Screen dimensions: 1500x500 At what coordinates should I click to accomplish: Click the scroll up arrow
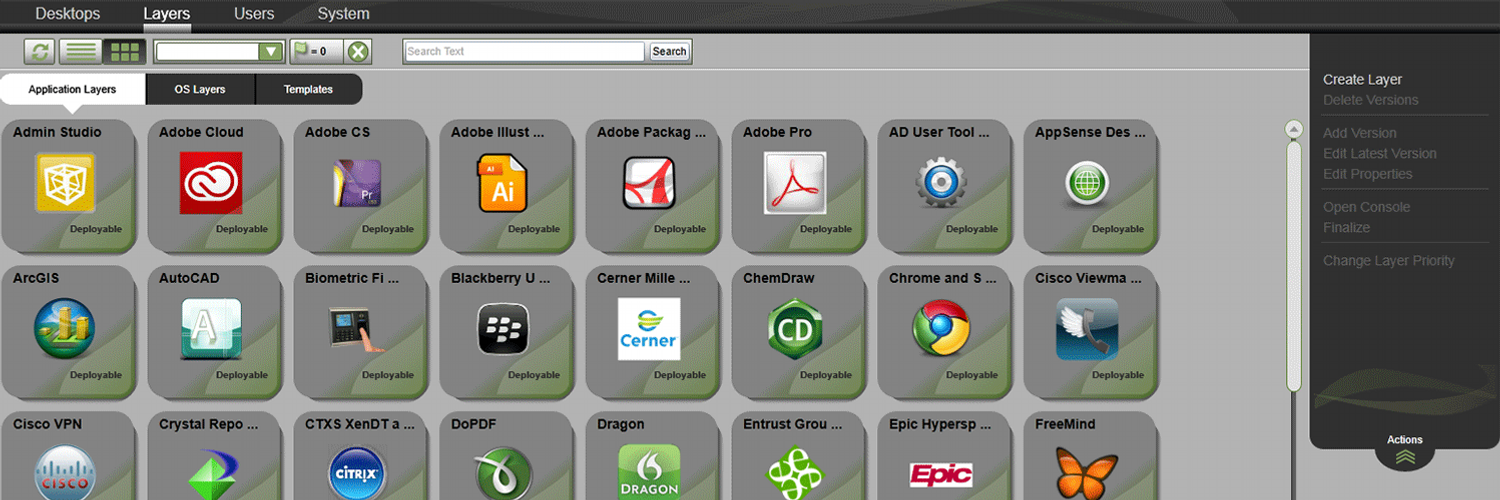[1294, 129]
